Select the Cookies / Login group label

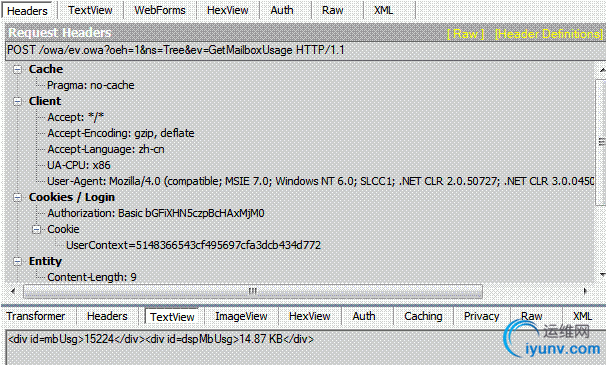pos(72,197)
